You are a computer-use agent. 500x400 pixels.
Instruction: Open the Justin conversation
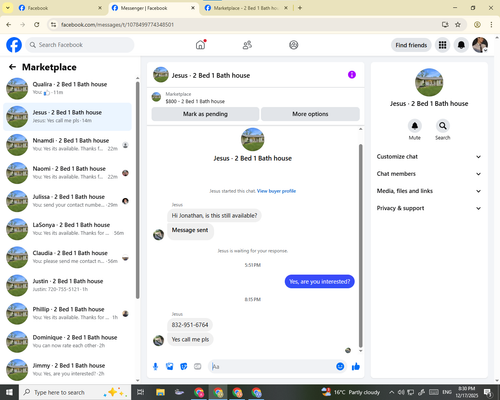pos(67,285)
